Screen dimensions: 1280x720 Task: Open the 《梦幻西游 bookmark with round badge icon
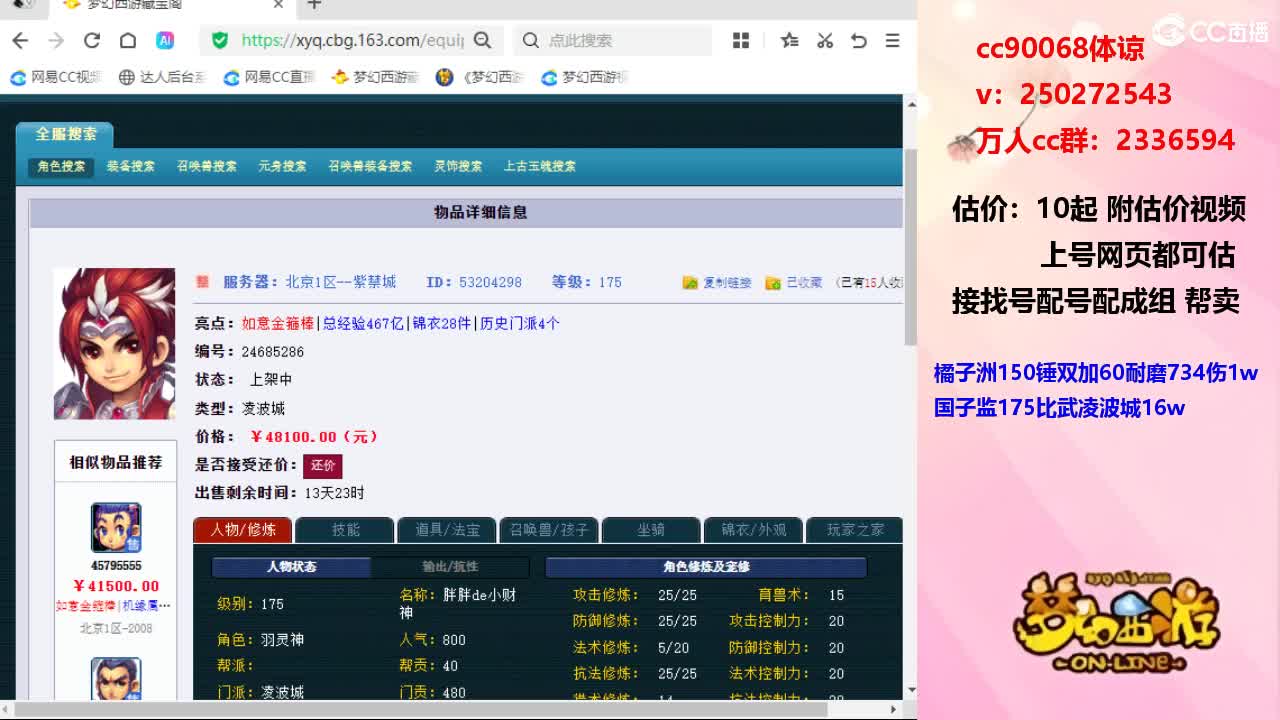coord(480,77)
